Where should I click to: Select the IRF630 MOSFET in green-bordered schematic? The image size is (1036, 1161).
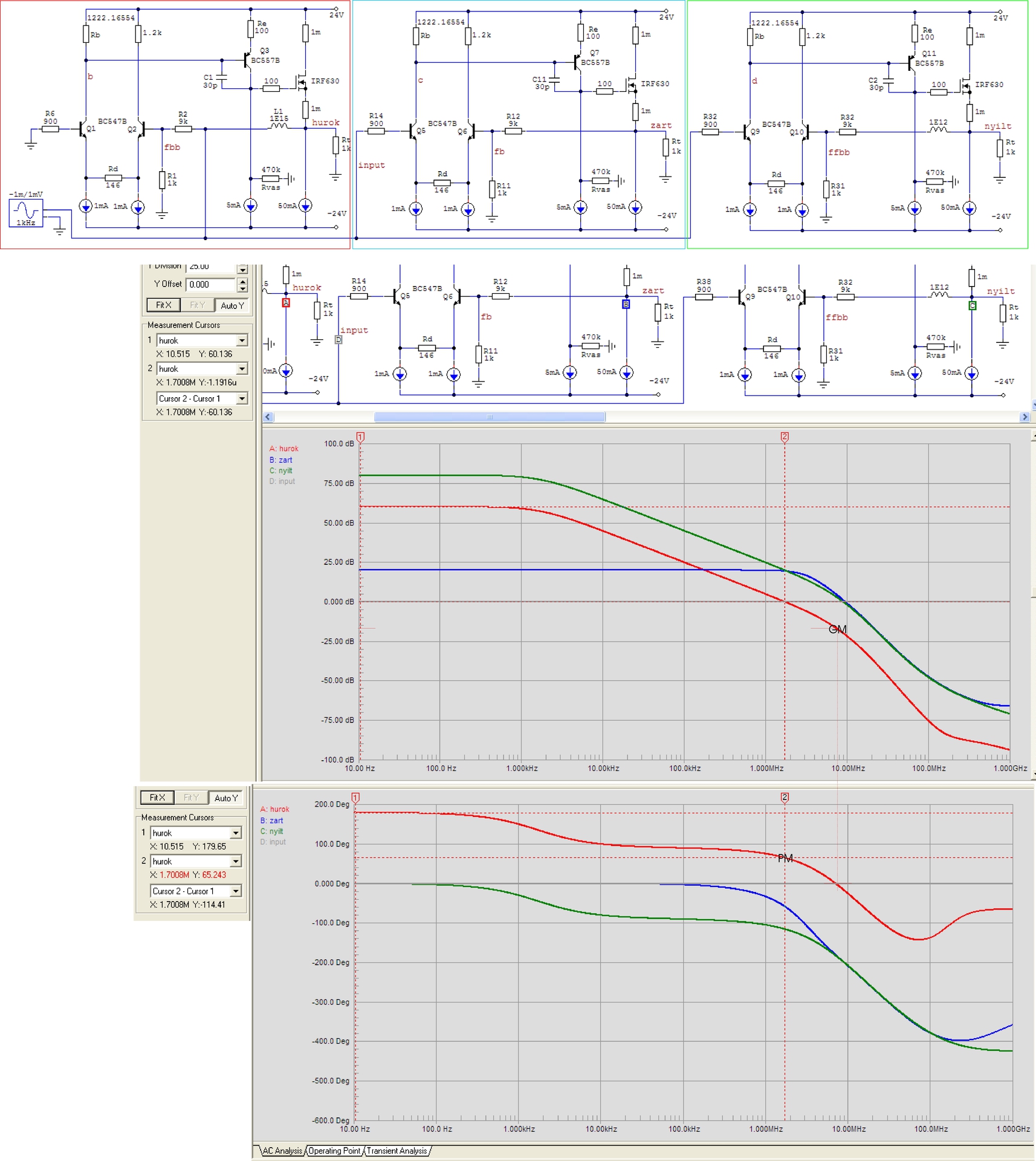(x=966, y=85)
